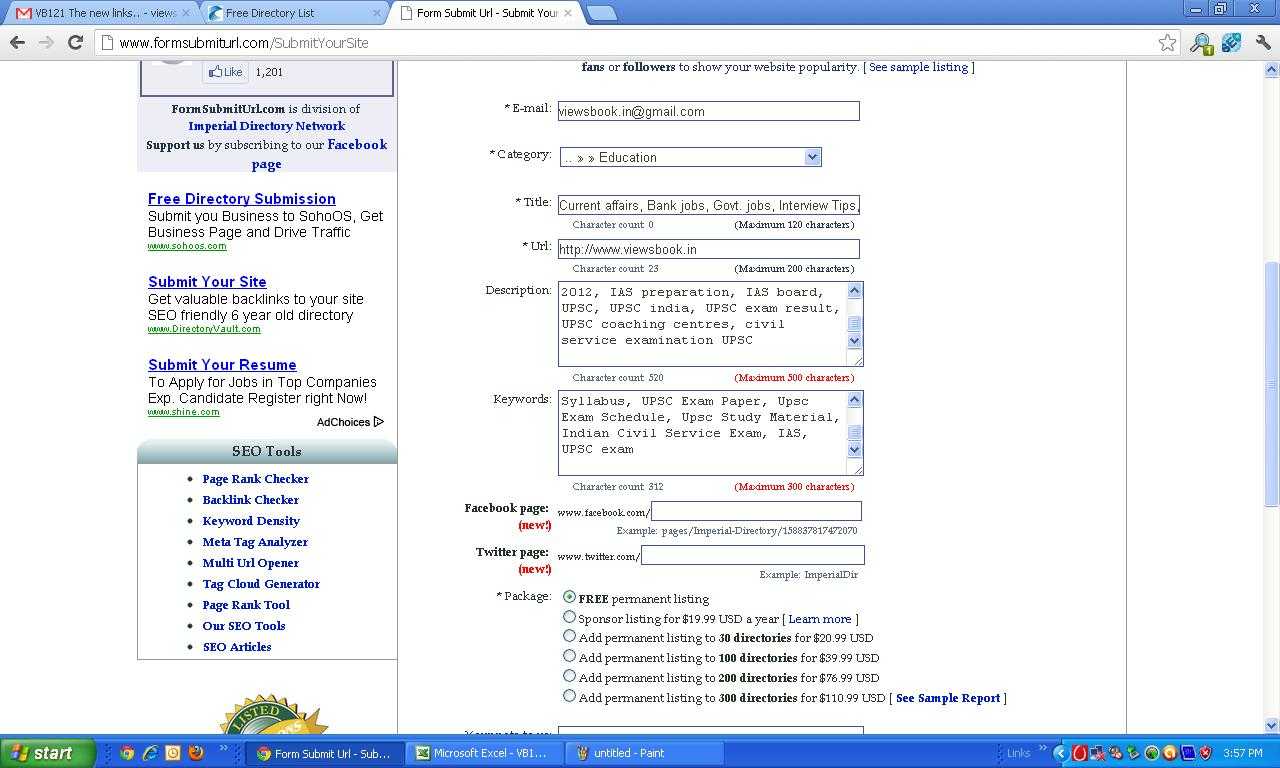Image resolution: width=1280 pixels, height=768 pixels.
Task: Show hidden system tray icons arrow
Action: (1061, 753)
